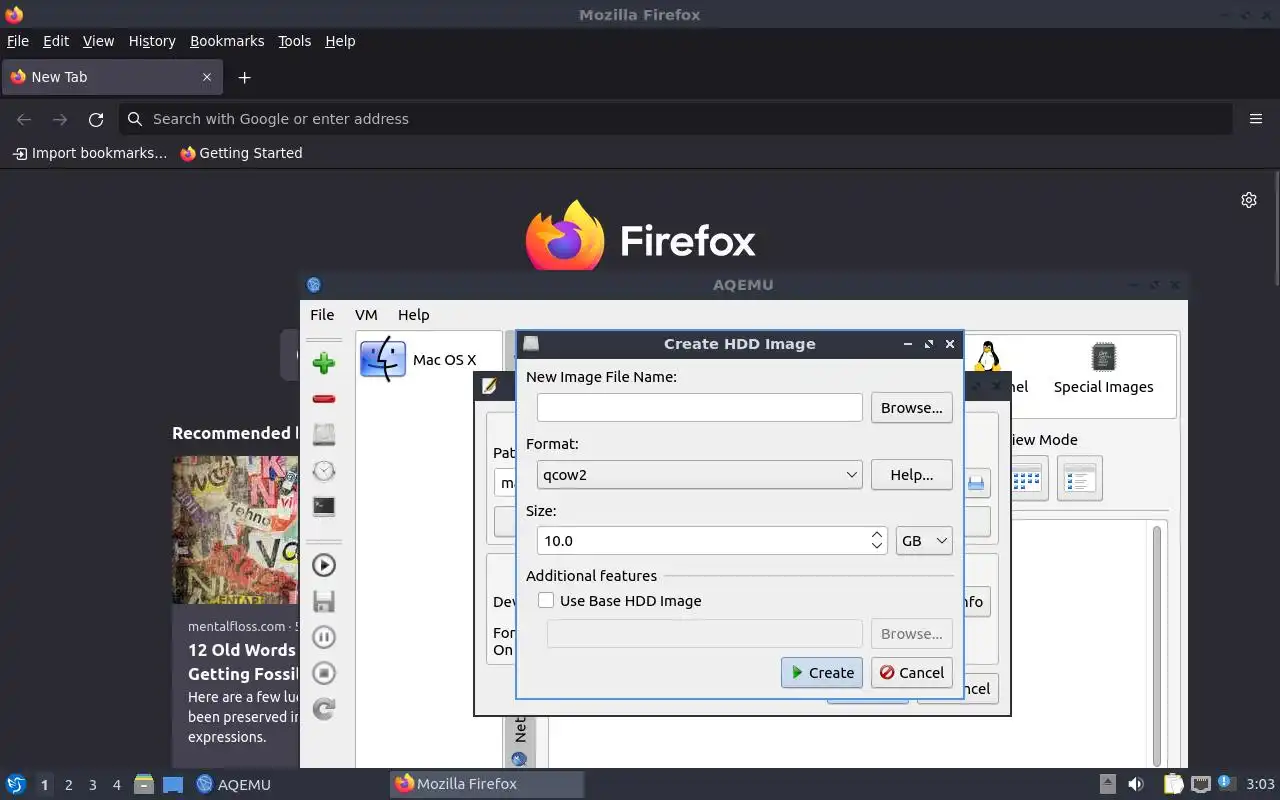Screen dimensions: 1280x800
Task: Focus the Firefox address bar
Action: pos(675,119)
